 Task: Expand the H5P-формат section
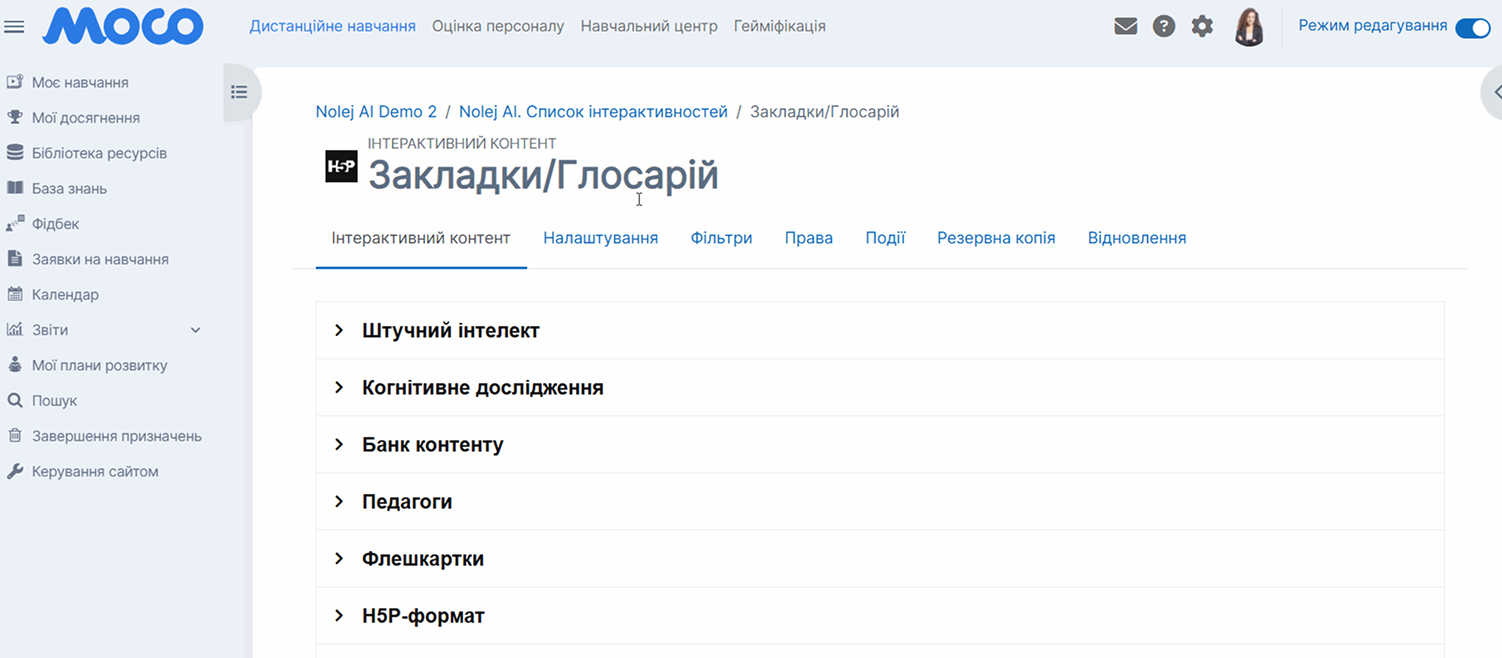point(422,616)
